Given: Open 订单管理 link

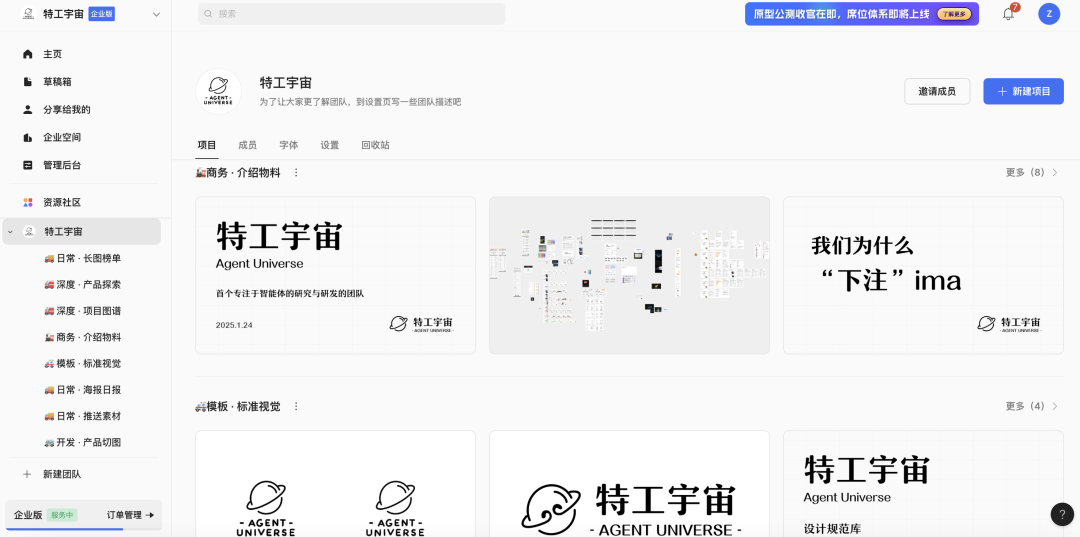Looking at the screenshot, I should (x=130, y=515).
